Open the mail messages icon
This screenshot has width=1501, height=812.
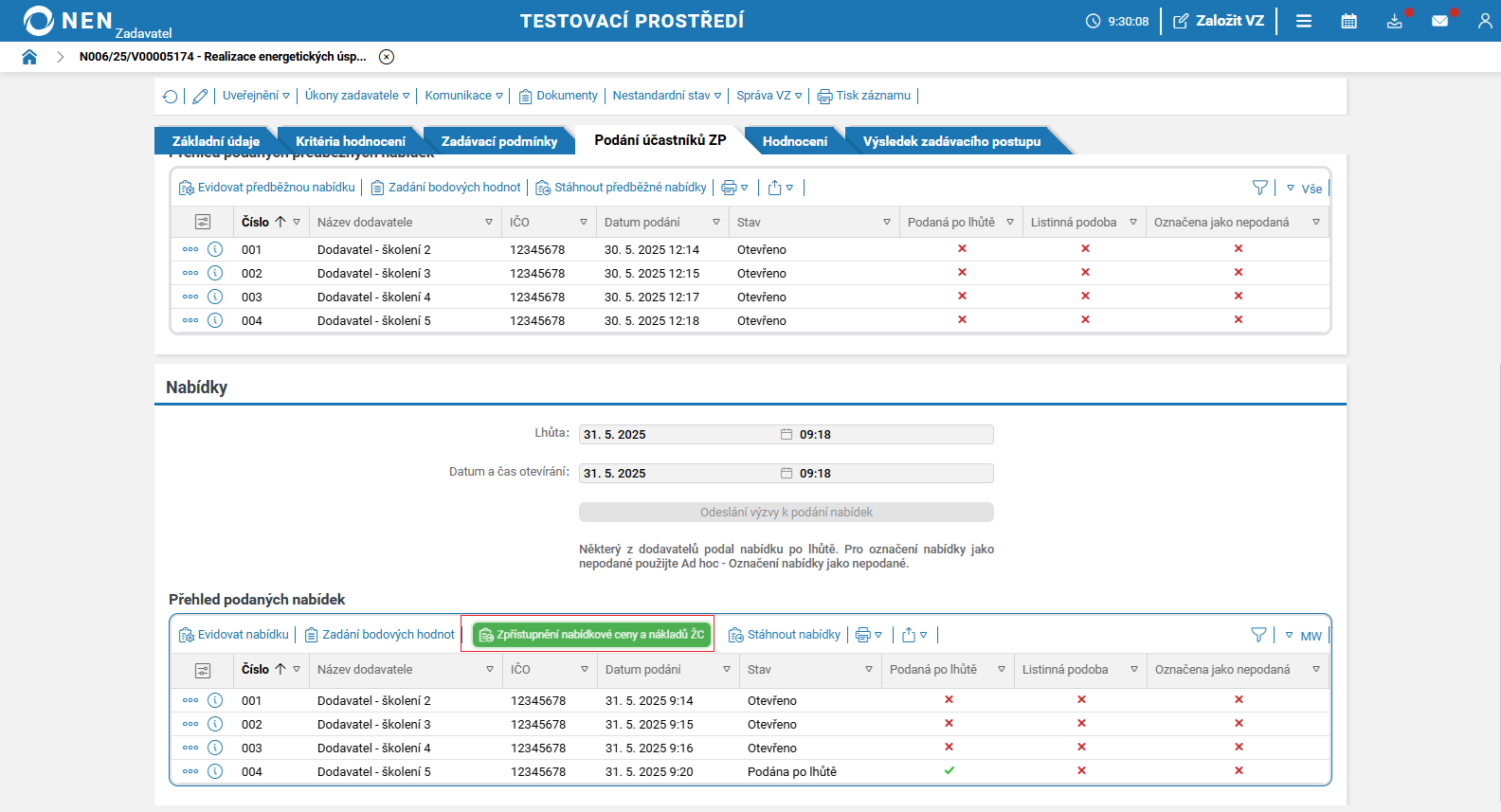(x=1439, y=21)
